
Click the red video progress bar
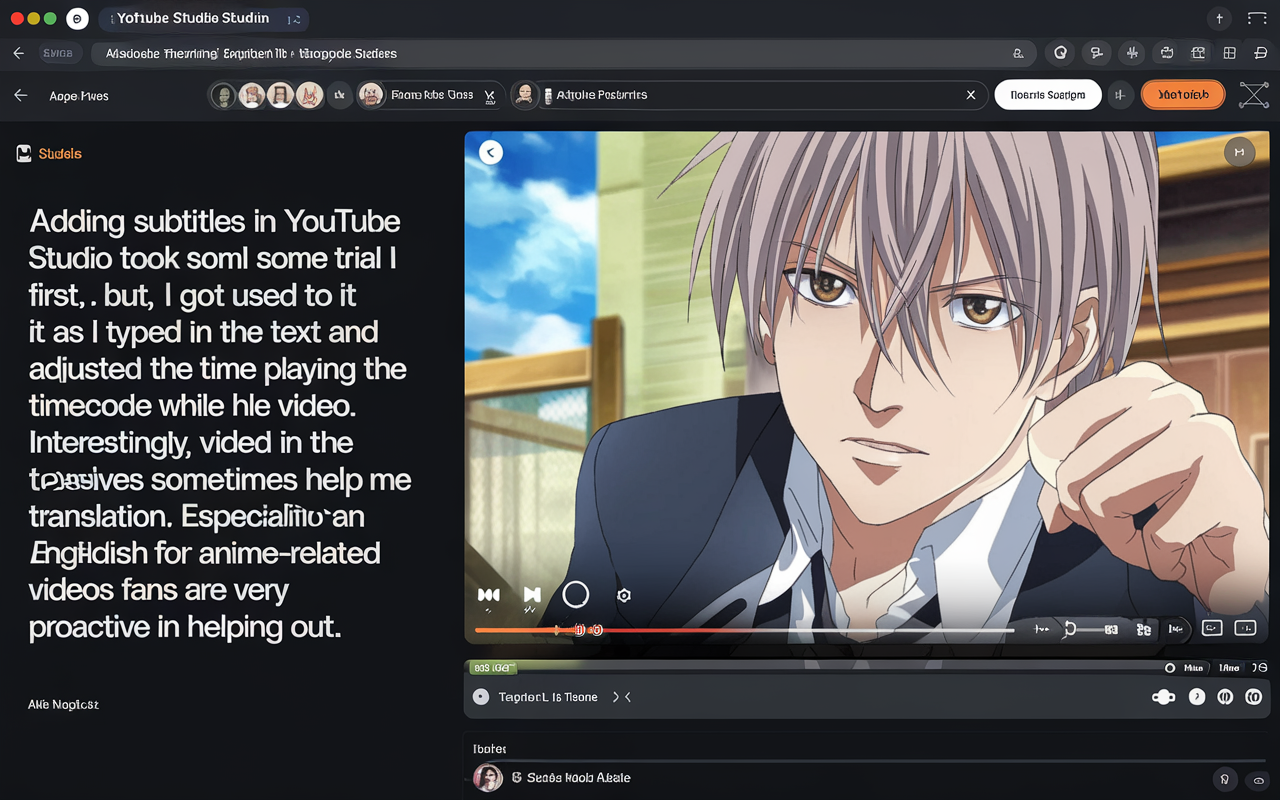pos(744,630)
